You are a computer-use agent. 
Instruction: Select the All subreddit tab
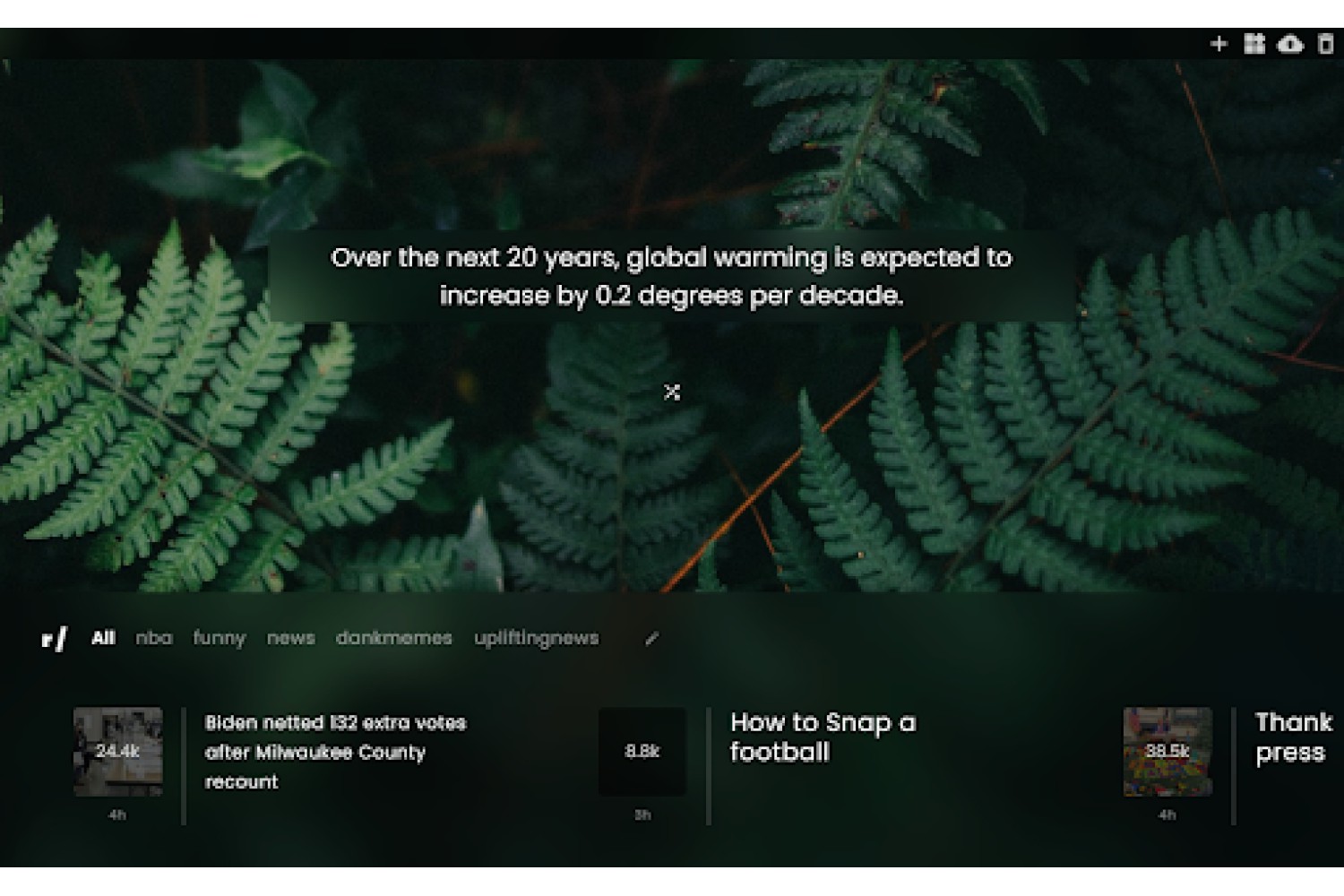coord(103,638)
